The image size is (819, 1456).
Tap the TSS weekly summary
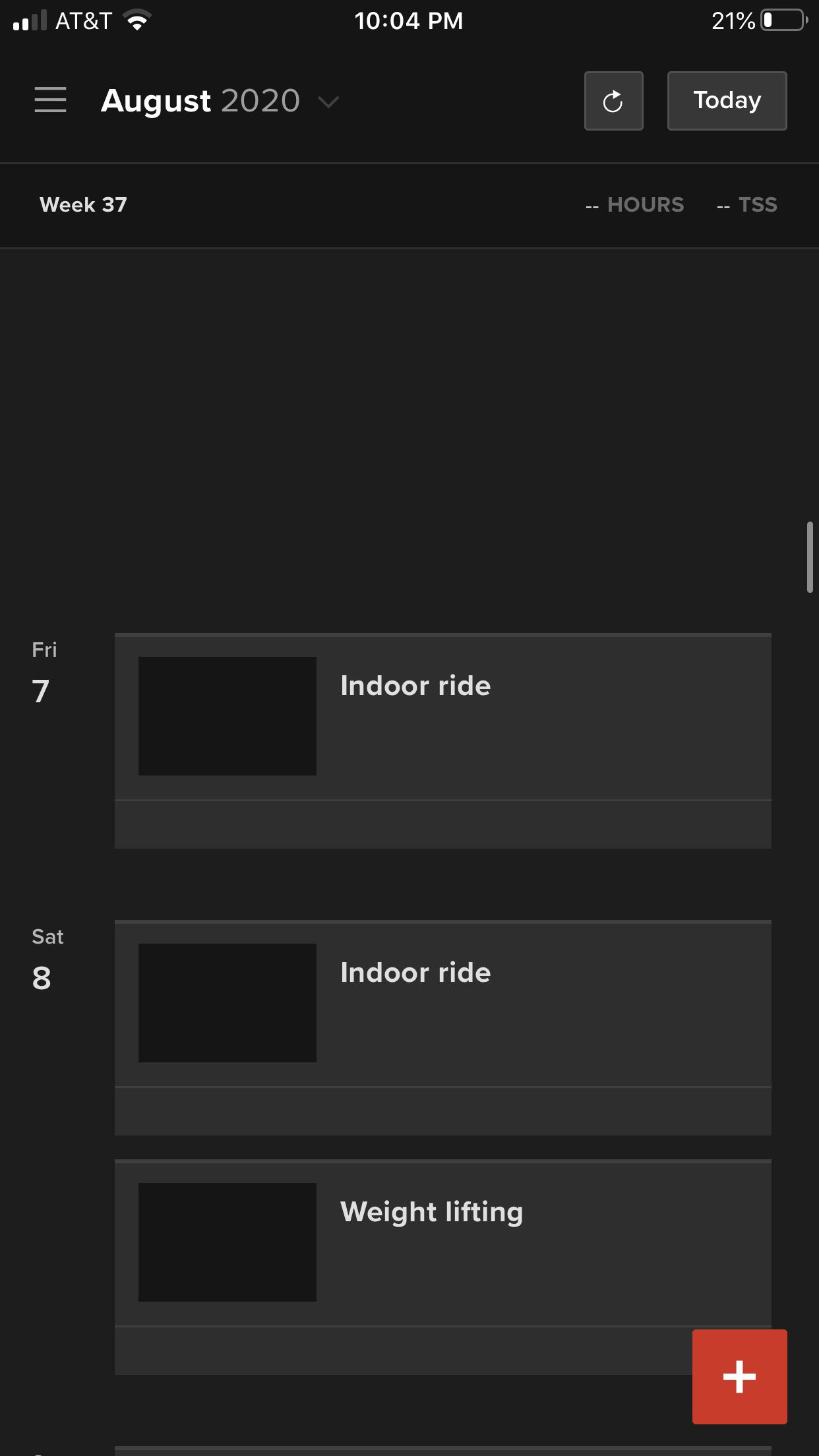click(746, 205)
